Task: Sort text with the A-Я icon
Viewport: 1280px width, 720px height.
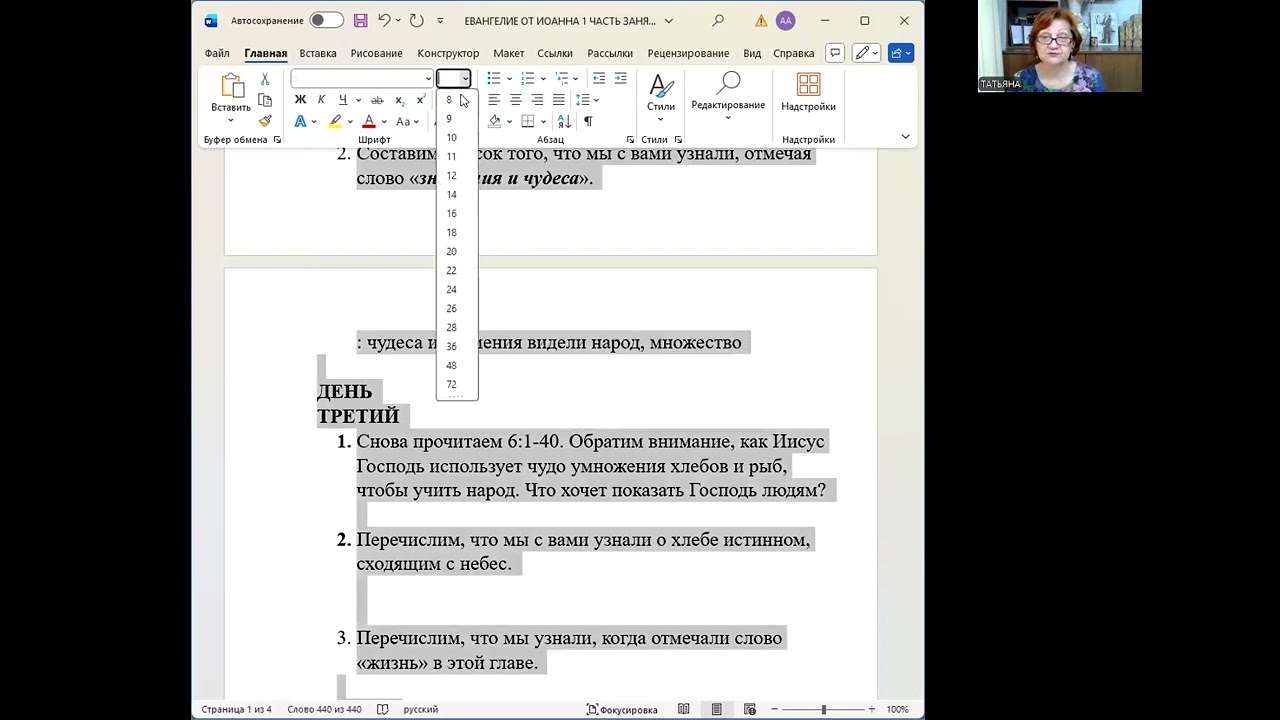Action: click(564, 121)
